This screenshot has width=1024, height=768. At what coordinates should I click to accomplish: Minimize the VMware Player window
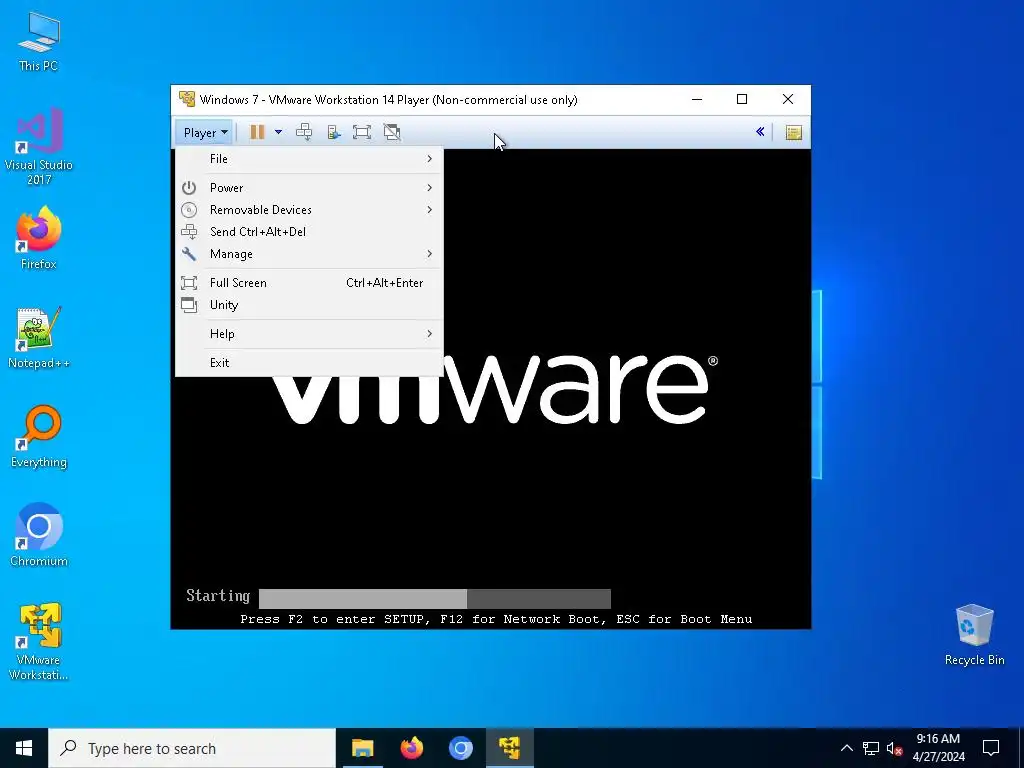tap(697, 99)
